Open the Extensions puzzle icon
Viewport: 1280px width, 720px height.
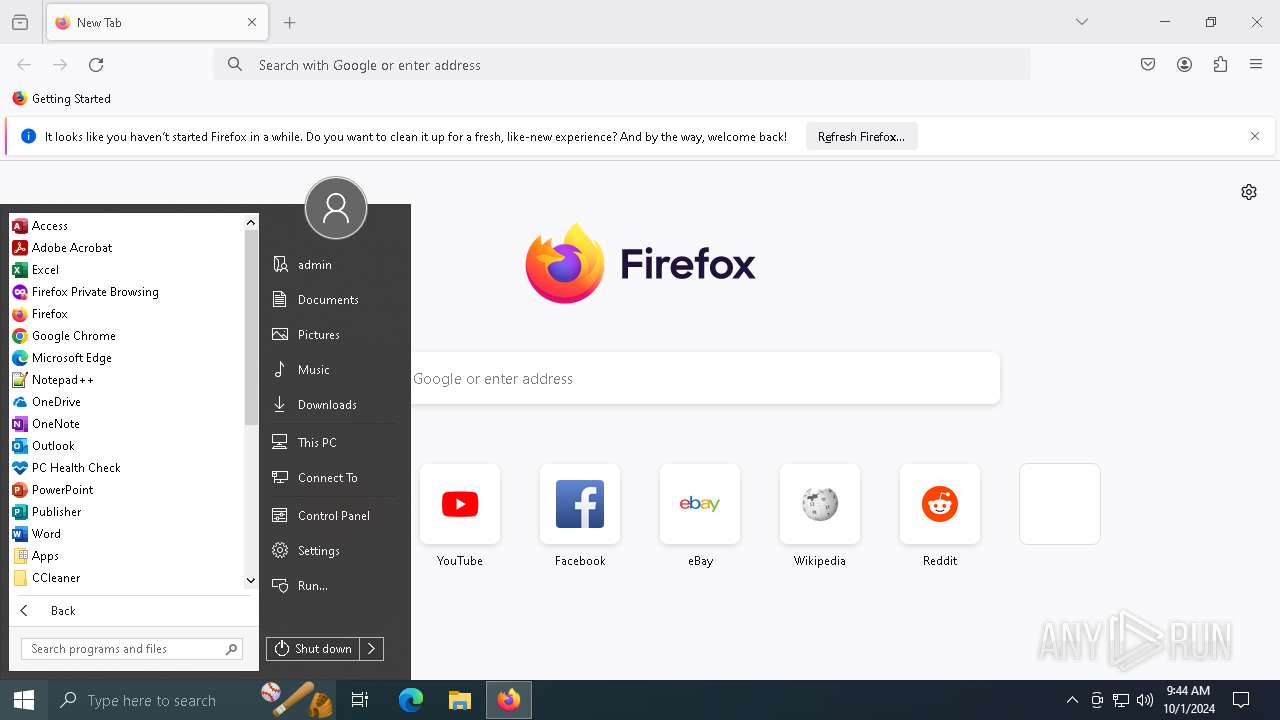pyautogui.click(x=1220, y=65)
